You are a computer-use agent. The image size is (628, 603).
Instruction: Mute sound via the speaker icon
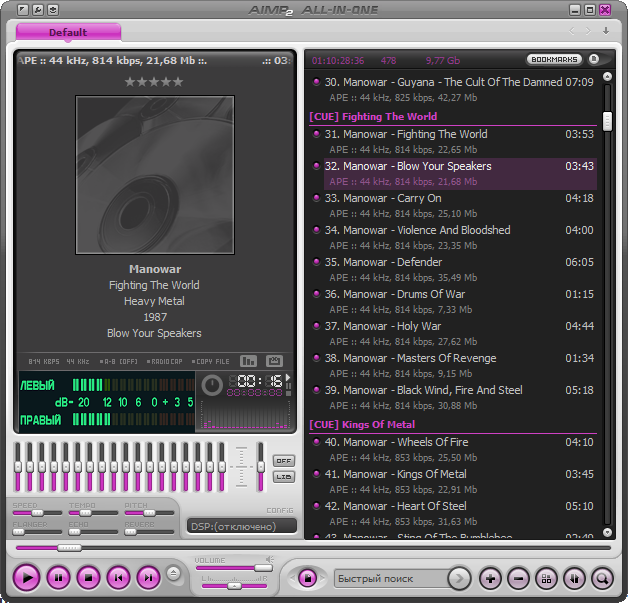(x=270, y=559)
